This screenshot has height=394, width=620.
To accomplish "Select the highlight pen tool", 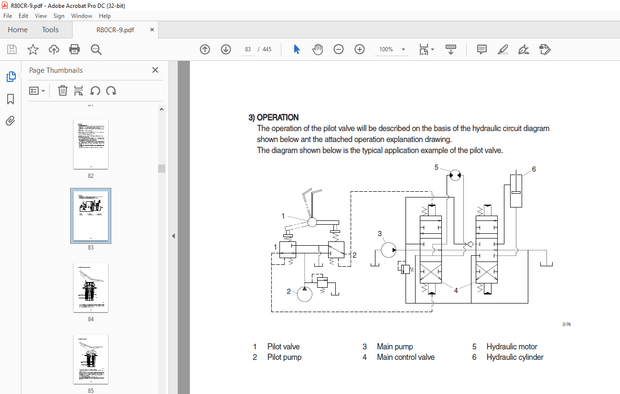I will pyautogui.click(x=503, y=49).
